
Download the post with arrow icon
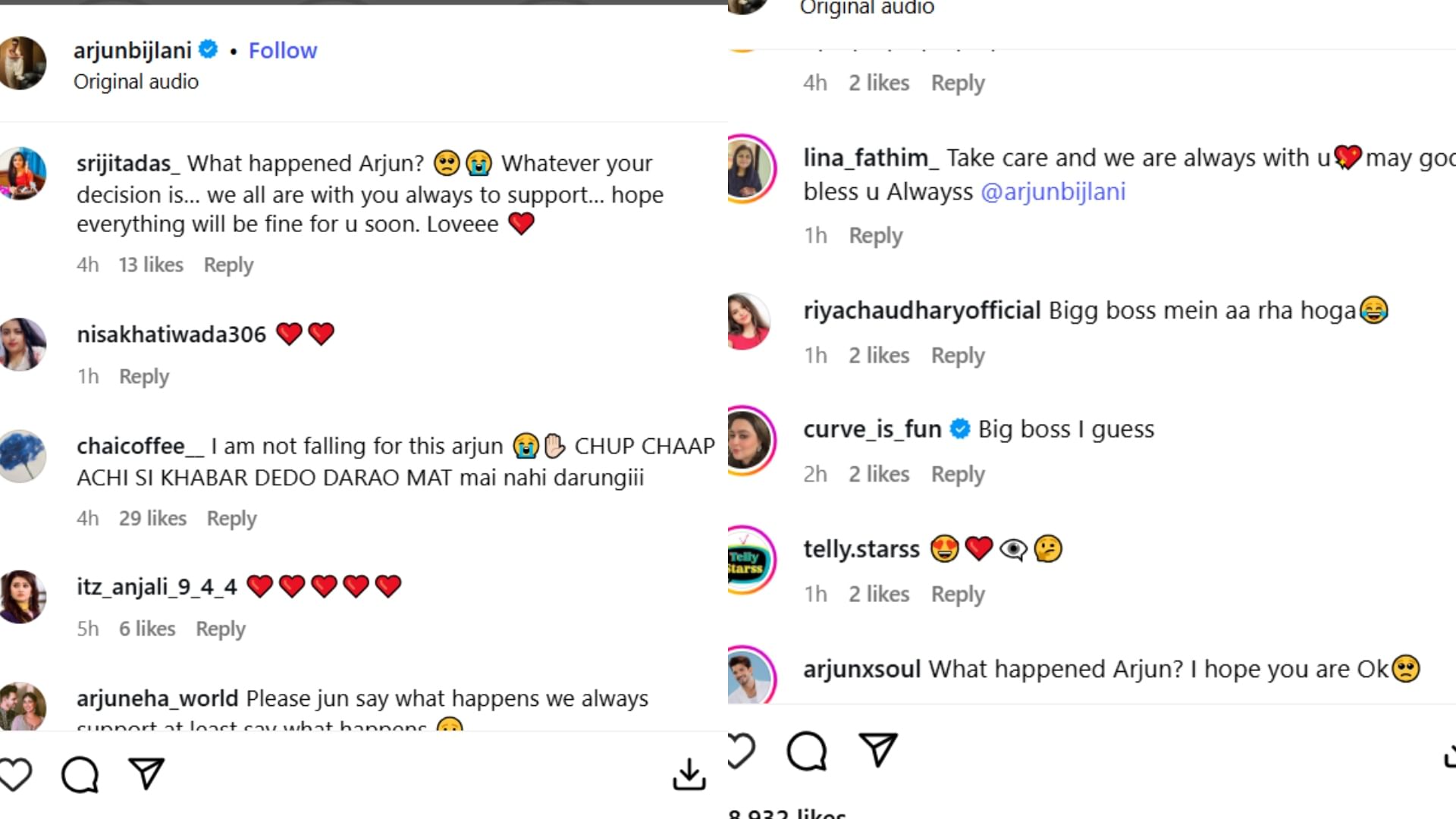[x=689, y=774]
